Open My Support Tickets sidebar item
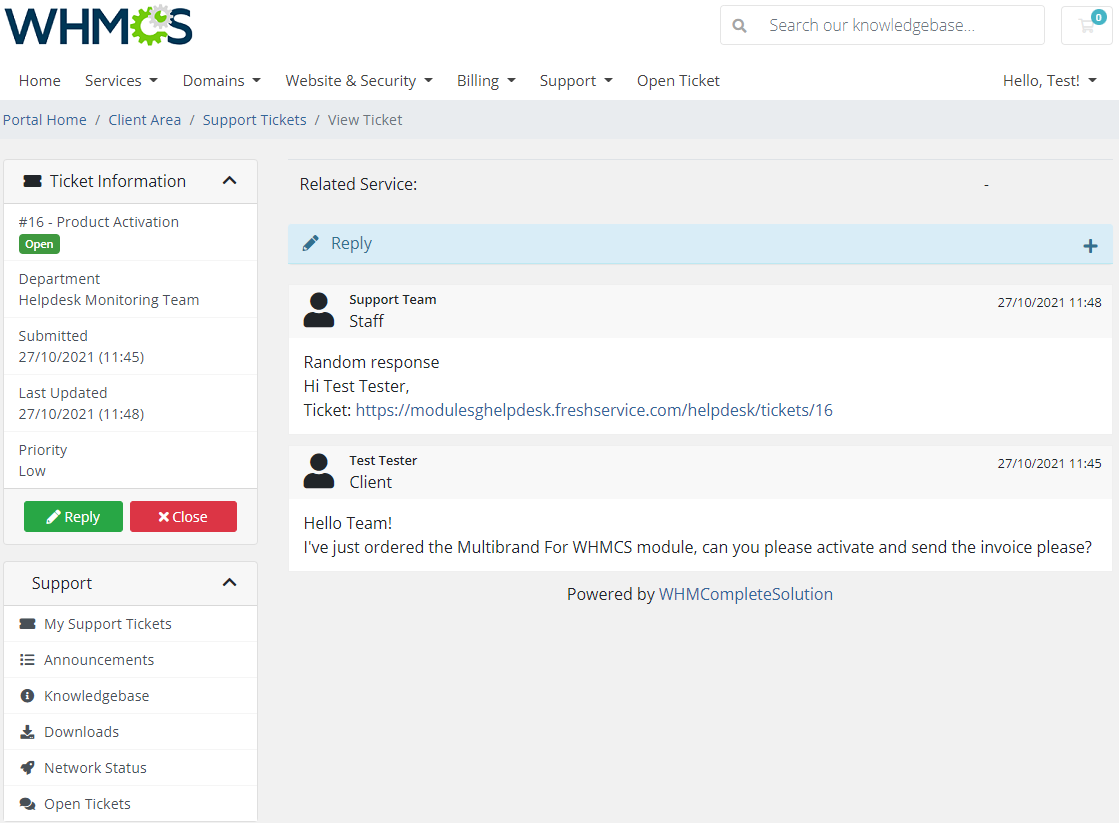 tap(131, 624)
